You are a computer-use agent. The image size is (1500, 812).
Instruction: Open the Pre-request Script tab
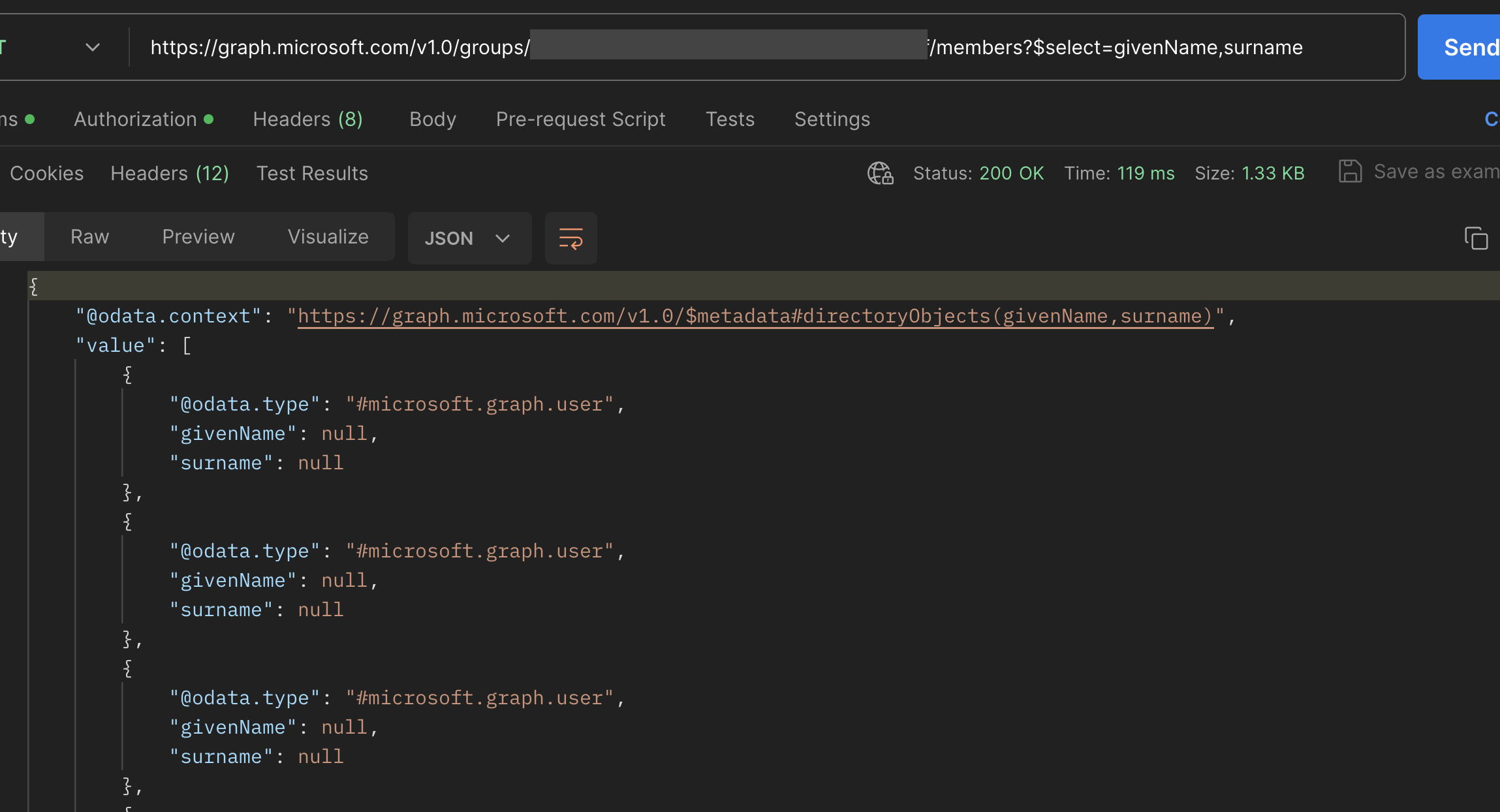[580, 119]
